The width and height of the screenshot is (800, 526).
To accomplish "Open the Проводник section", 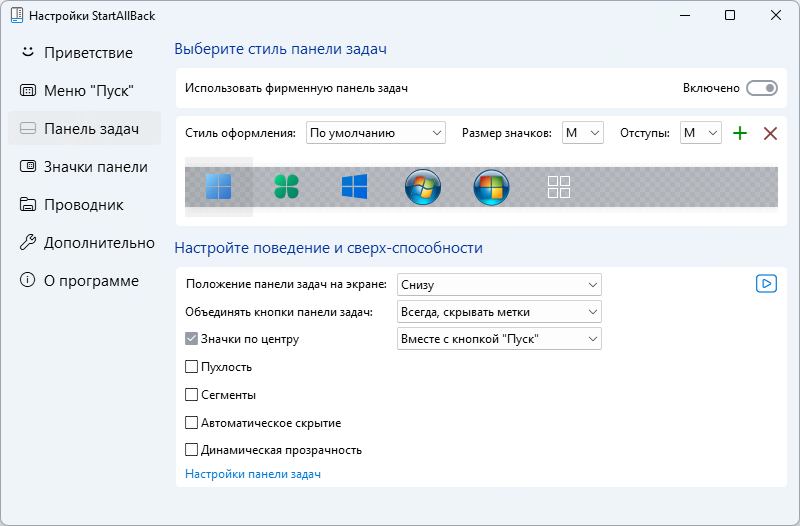I will [83, 204].
